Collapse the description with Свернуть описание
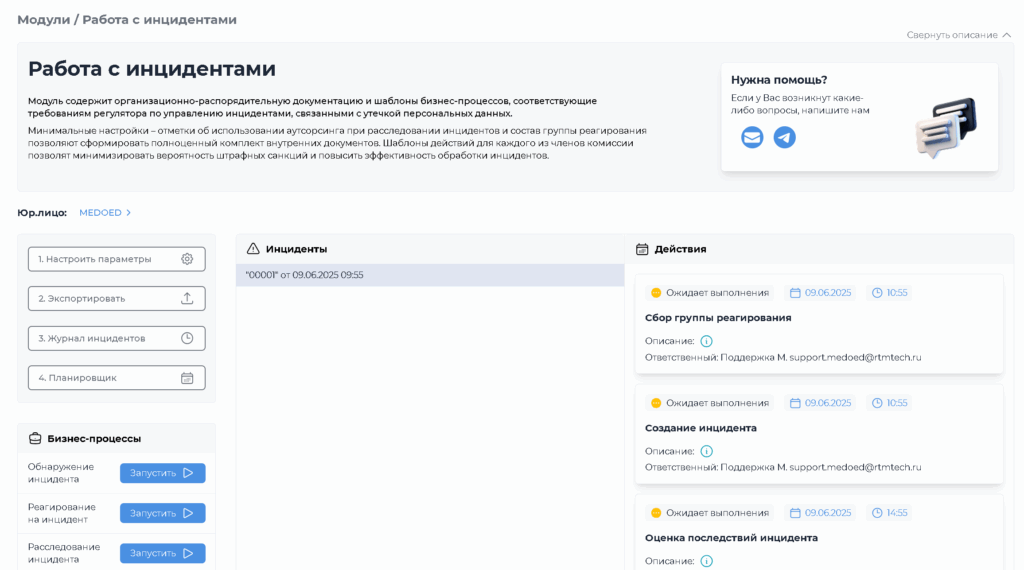1024x570 pixels. pos(958,35)
